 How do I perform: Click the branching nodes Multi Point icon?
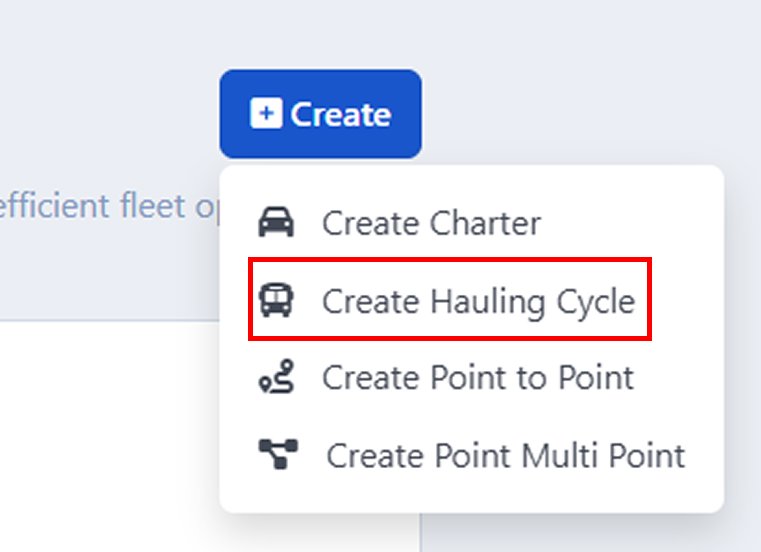pyautogui.click(x=278, y=455)
